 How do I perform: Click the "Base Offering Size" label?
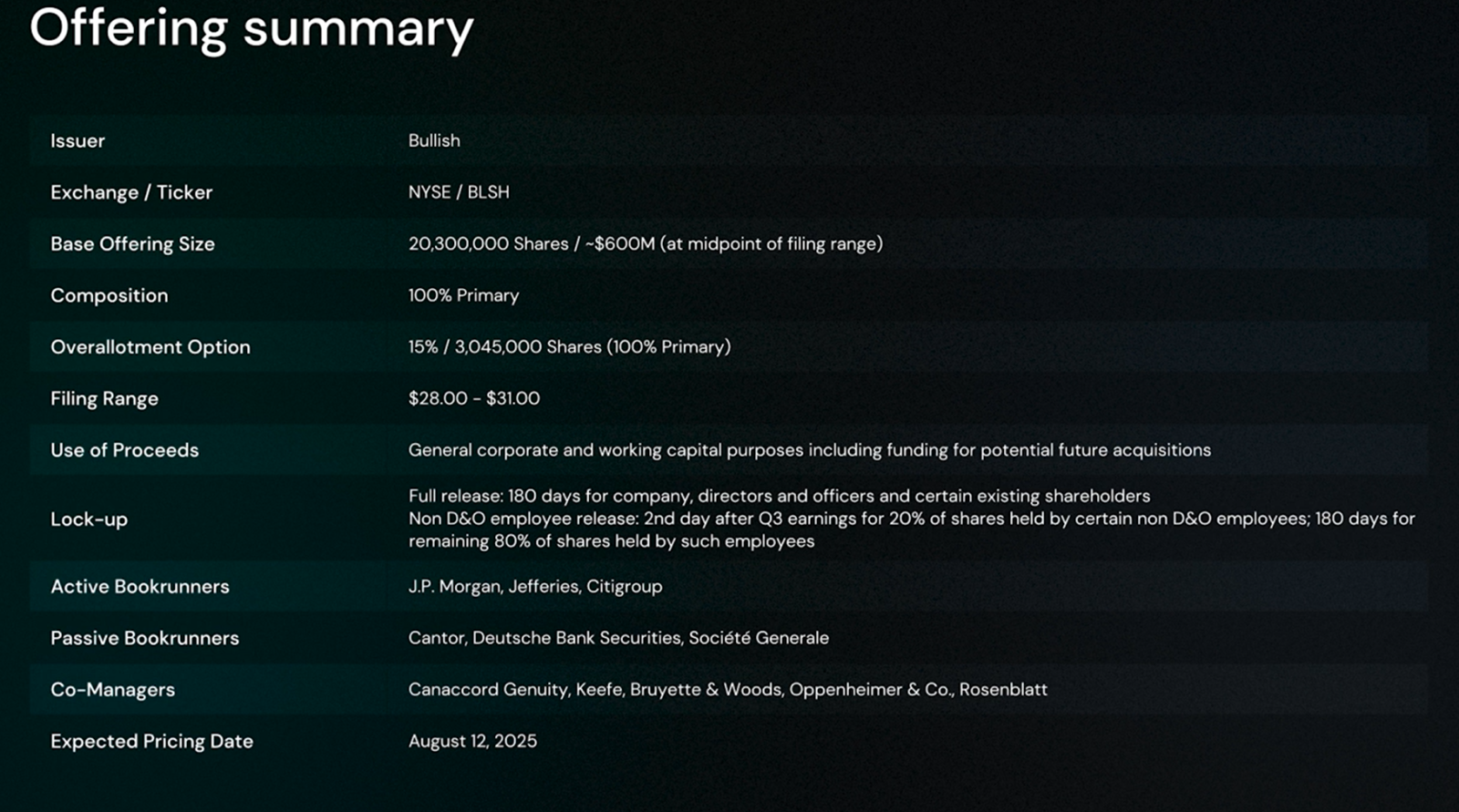click(132, 244)
